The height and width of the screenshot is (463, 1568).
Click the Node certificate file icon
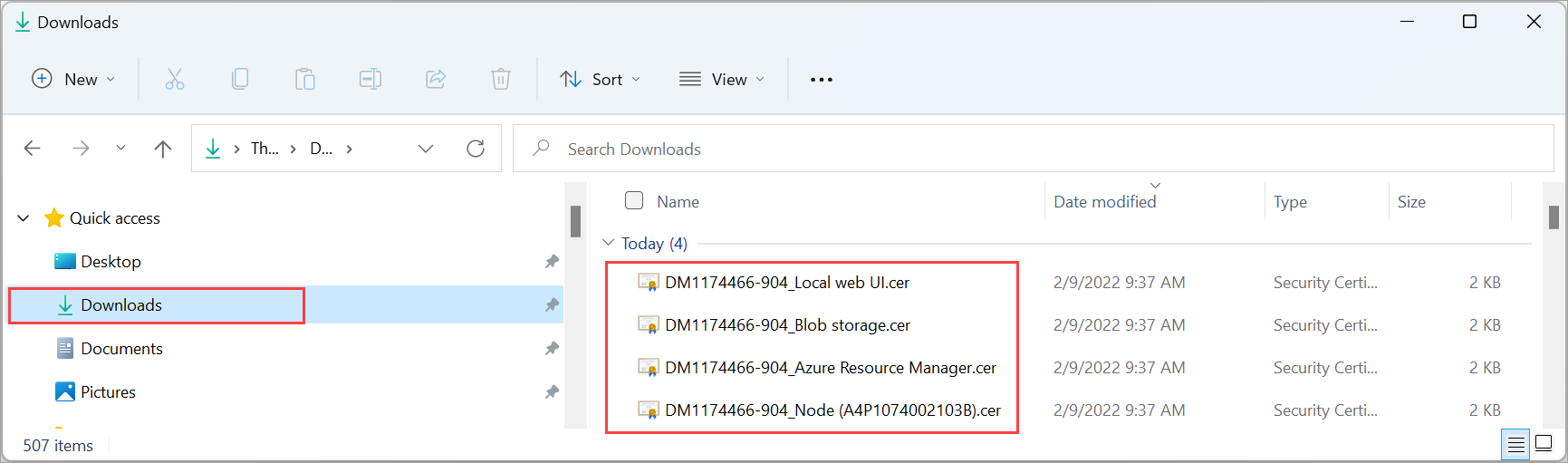pyautogui.click(x=649, y=410)
